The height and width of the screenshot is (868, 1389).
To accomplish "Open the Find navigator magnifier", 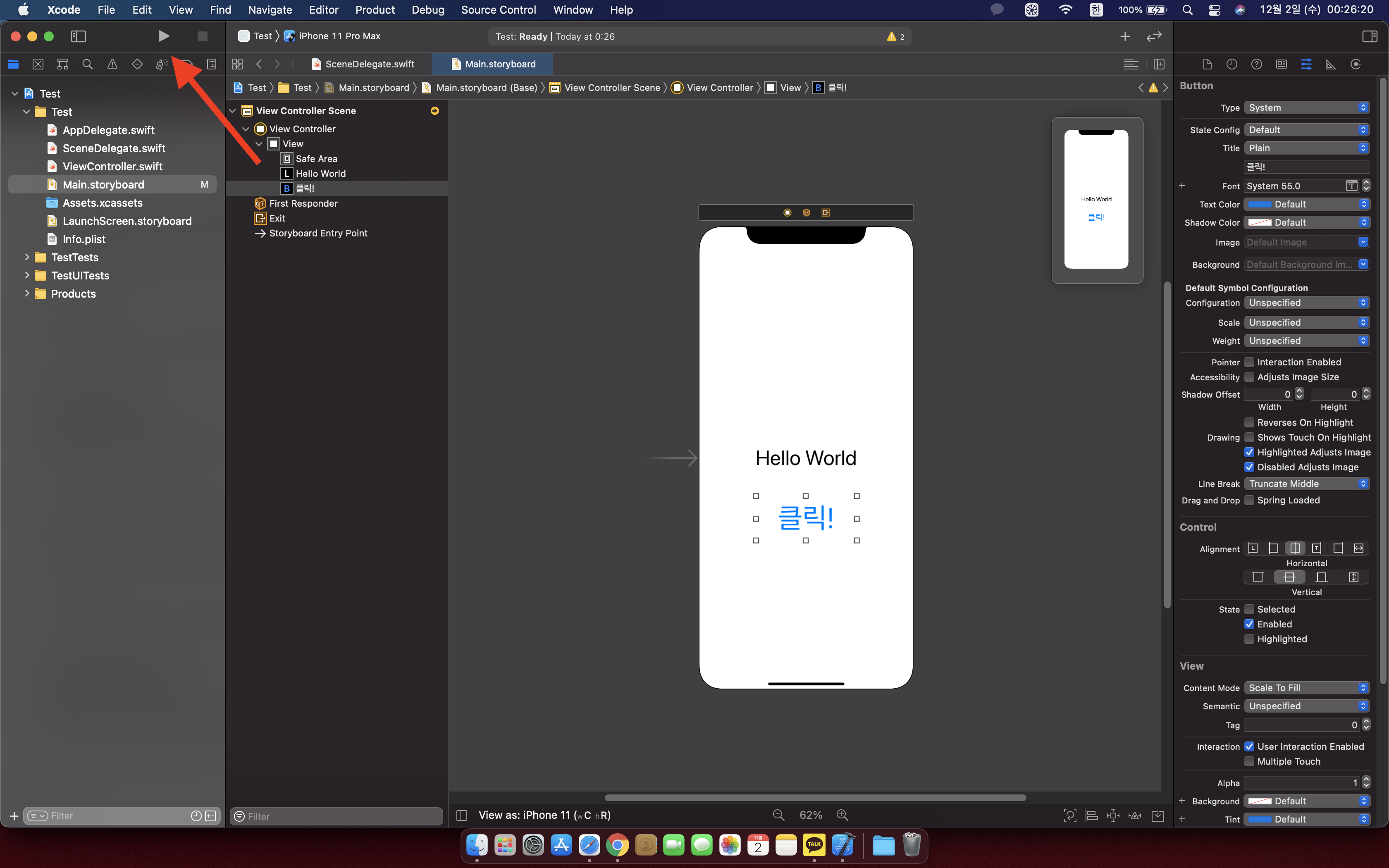I will 87,64.
